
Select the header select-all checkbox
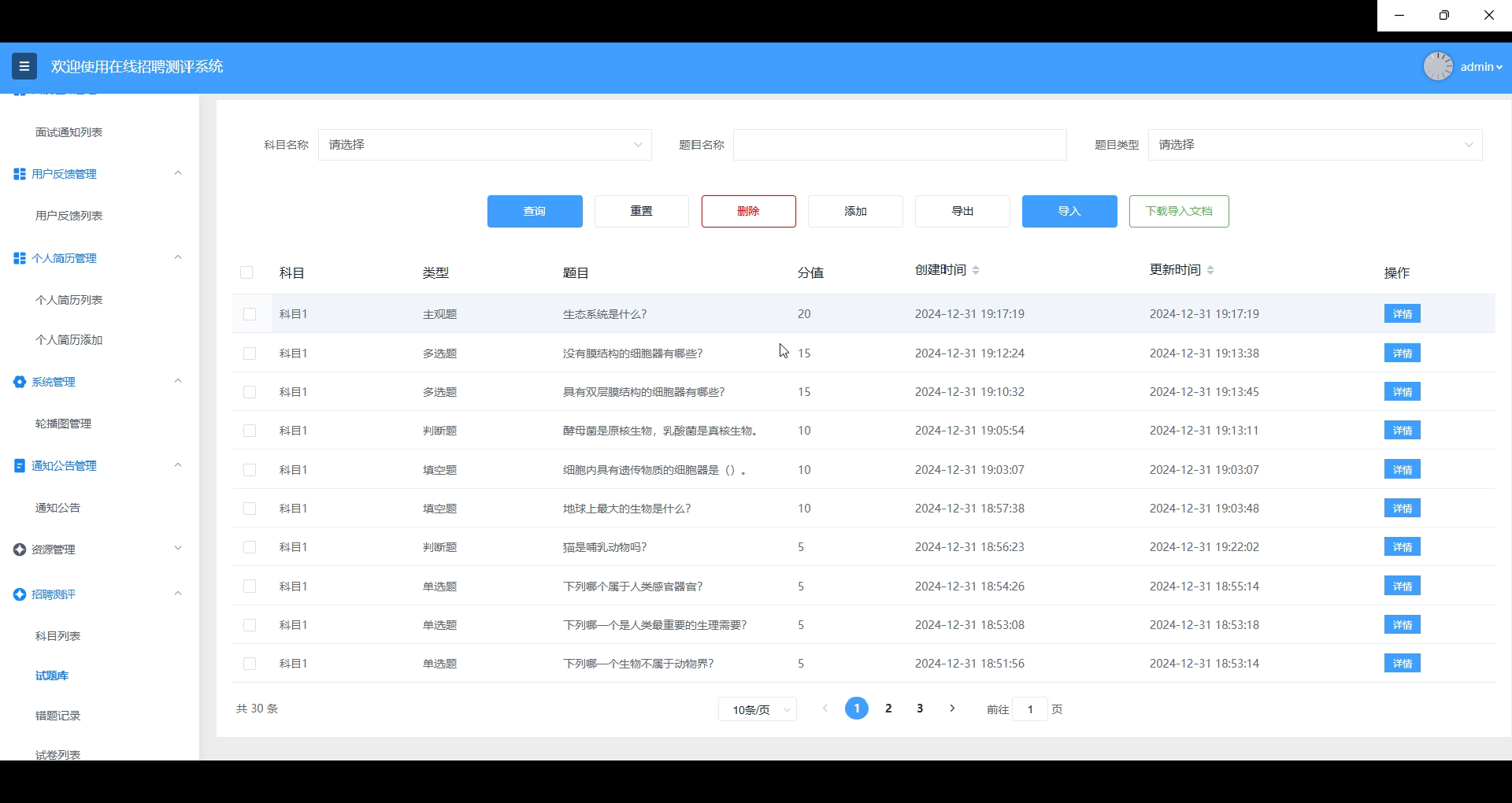click(246, 272)
